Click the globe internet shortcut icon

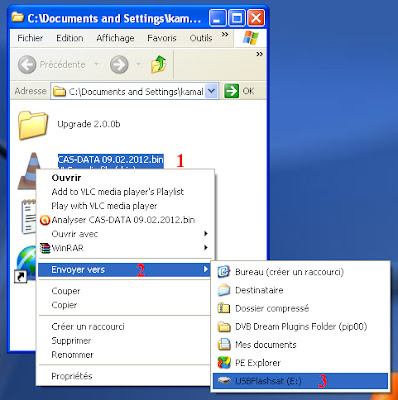tap(27, 263)
